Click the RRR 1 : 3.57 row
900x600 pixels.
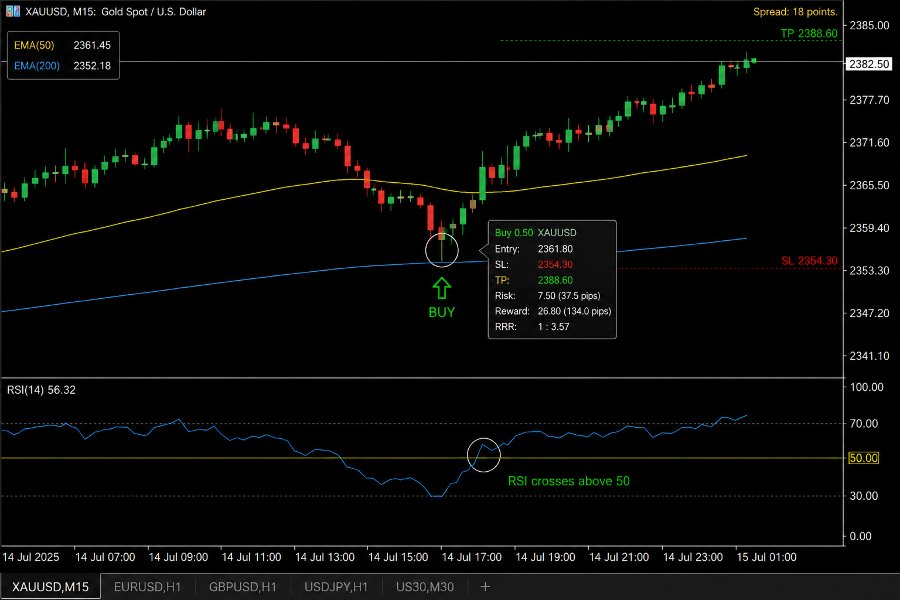tap(532, 327)
